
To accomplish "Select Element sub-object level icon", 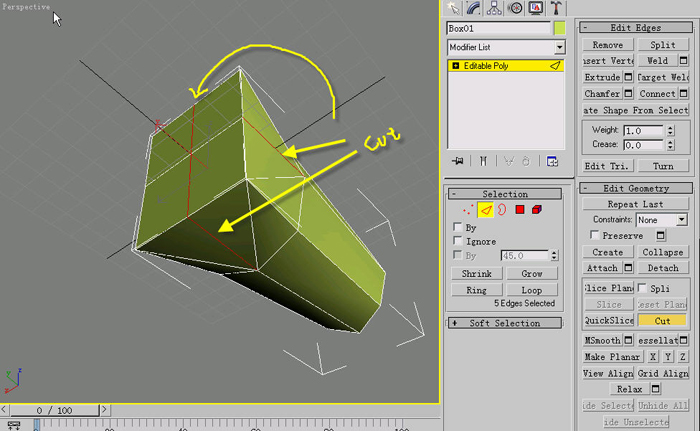I will point(537,209).
